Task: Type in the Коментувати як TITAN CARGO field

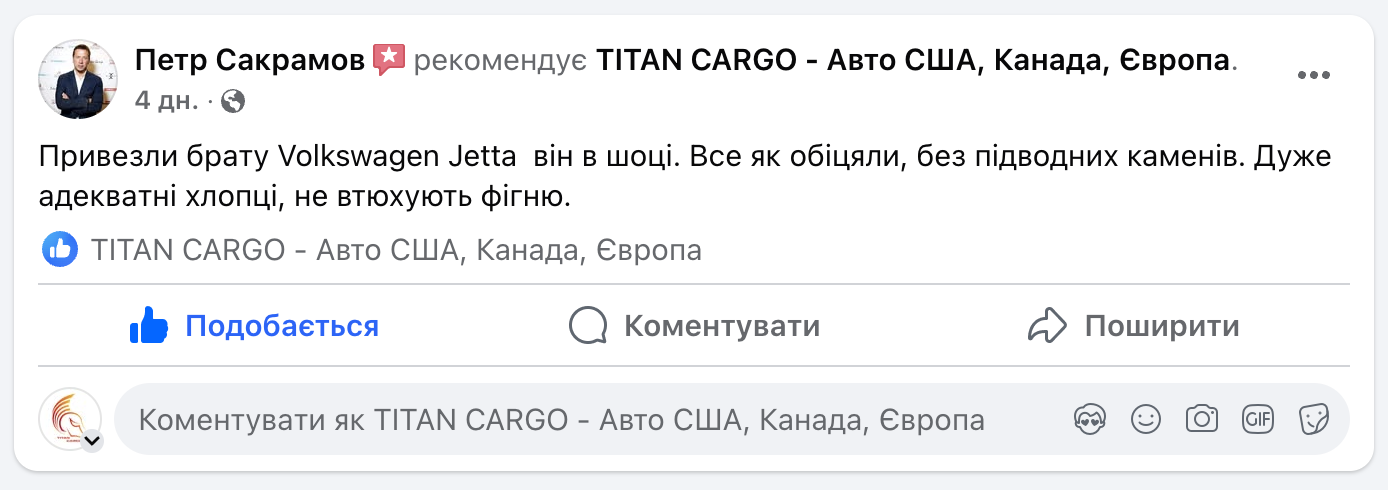Action: click(x=560, y=420)
